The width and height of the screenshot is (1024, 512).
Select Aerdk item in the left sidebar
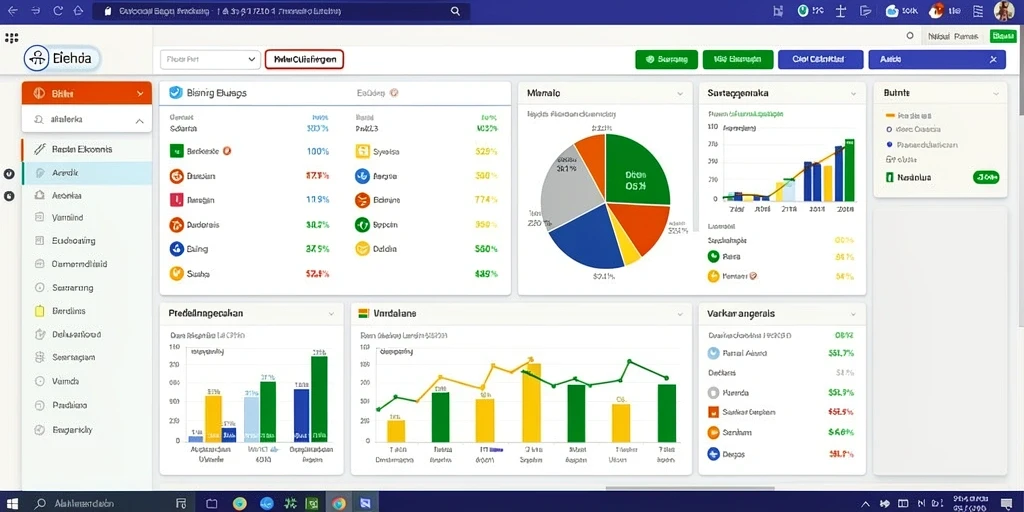click(x=87, y=173)
